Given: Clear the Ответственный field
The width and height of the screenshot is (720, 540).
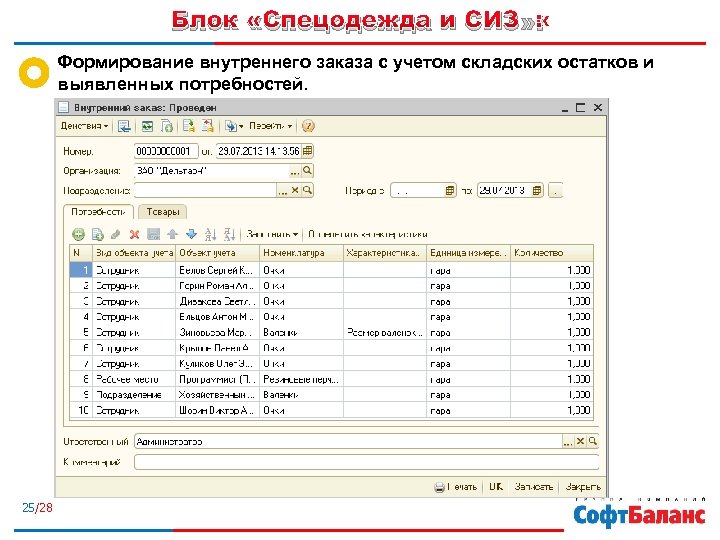Looking at the screenshot, I should coord(580,441).
